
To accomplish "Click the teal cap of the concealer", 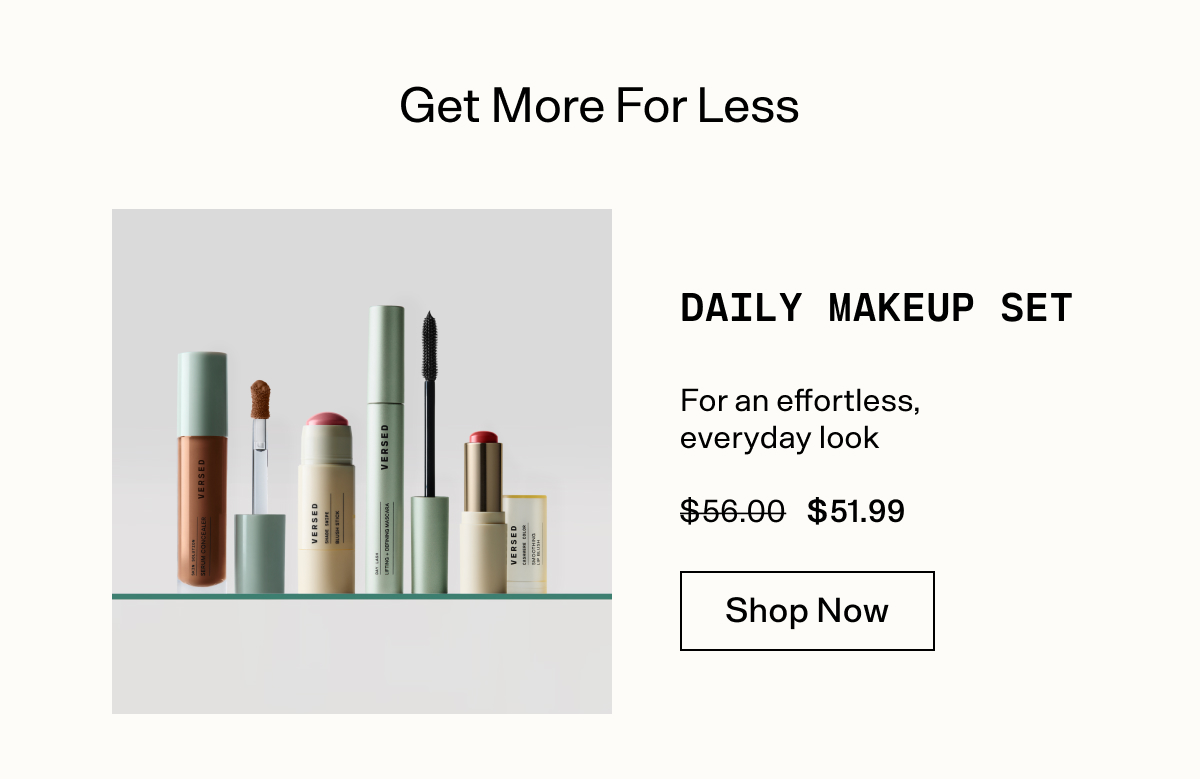I will click(202, 394).
